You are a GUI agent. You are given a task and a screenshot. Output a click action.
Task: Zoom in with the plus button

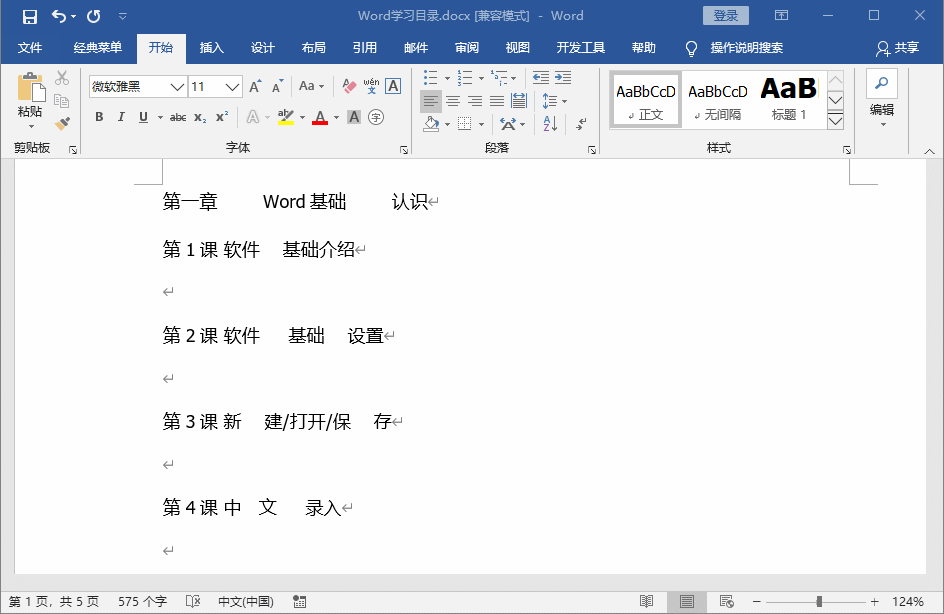pos(874,601)
